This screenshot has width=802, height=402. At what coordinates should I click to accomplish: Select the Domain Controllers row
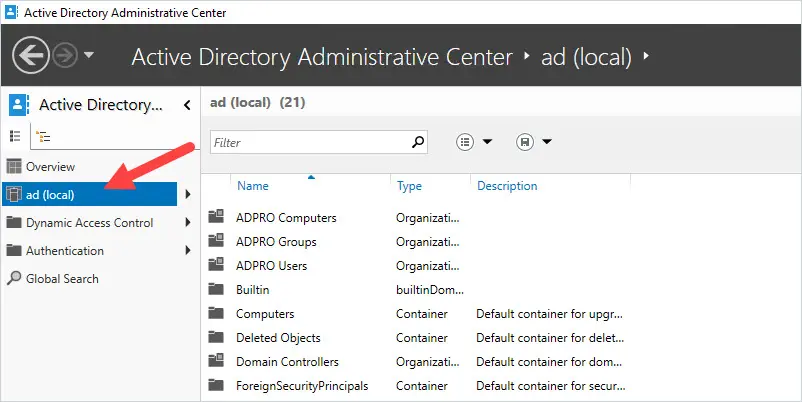click(x=417, y=362)
